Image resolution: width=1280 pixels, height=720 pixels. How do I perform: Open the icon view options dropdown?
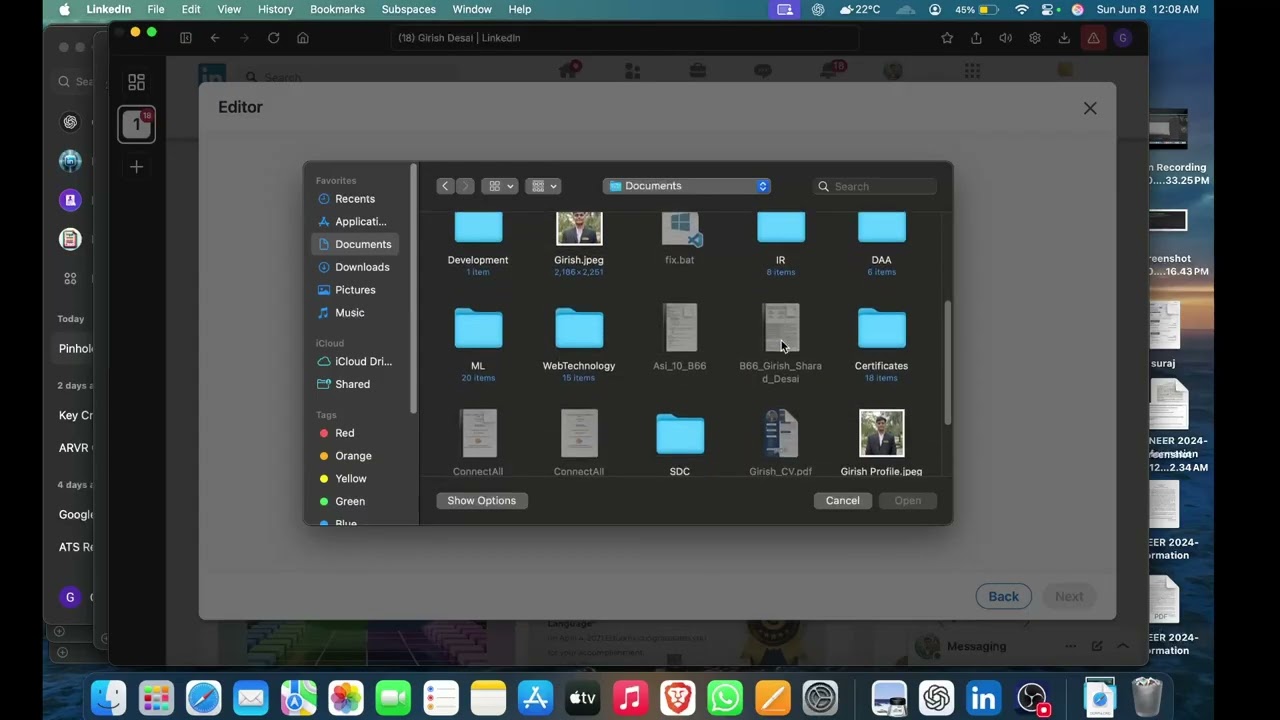(499, 186)
